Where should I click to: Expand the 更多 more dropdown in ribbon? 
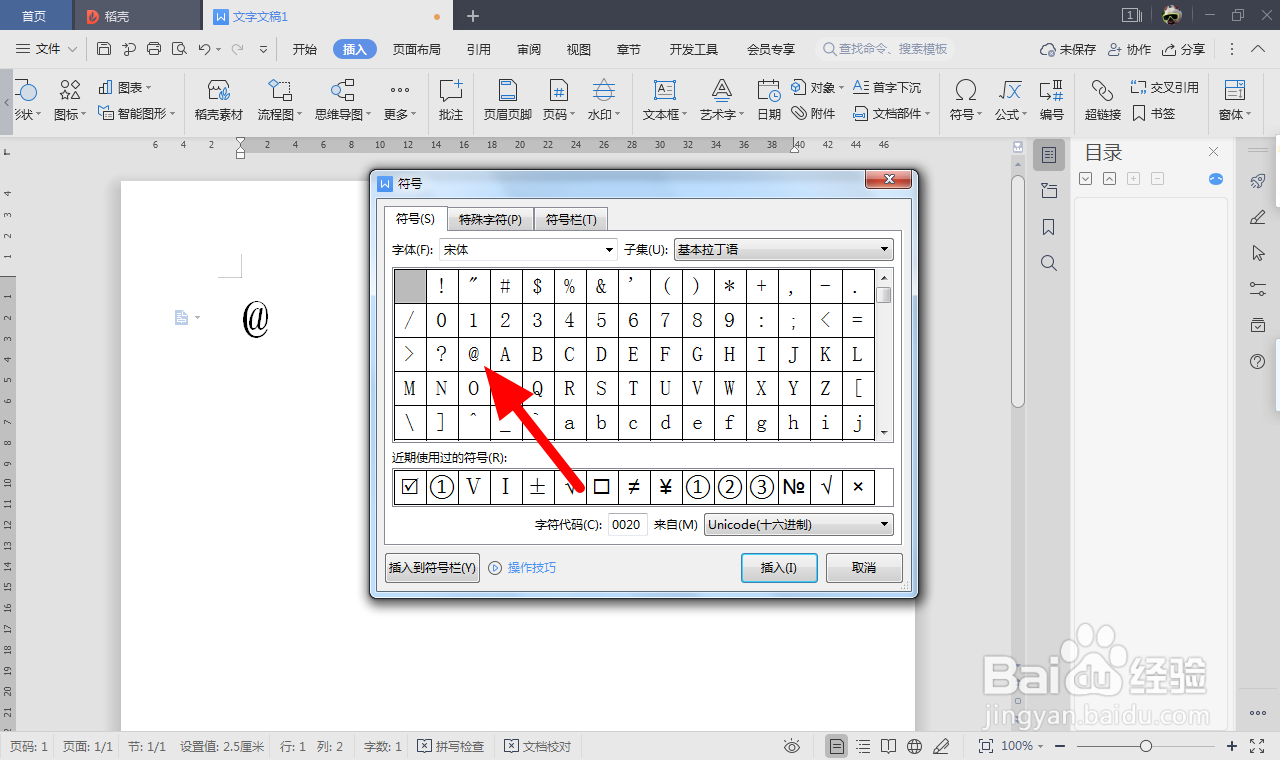(400, 100)
